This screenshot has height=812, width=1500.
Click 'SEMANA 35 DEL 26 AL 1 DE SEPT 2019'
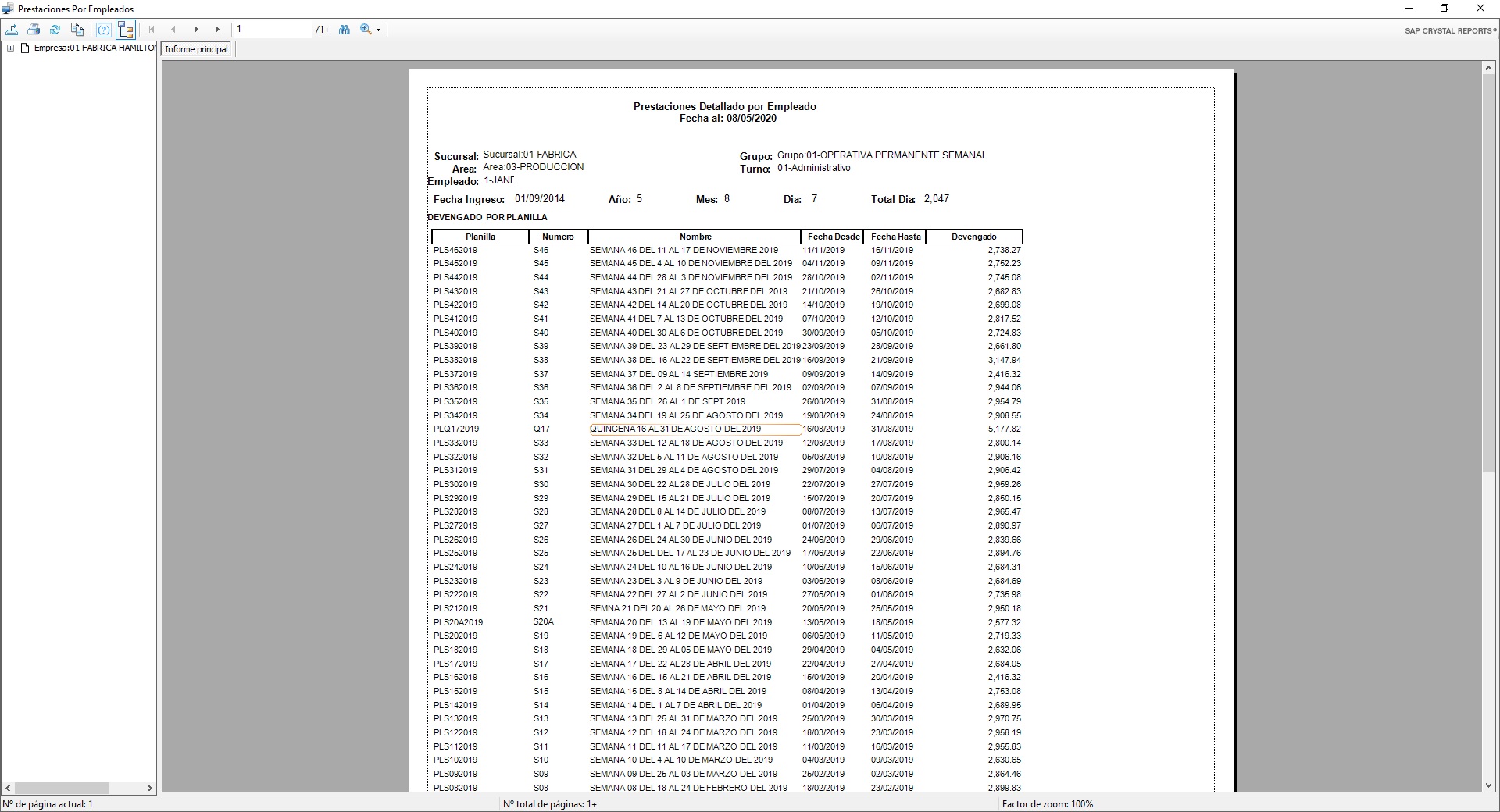668,401
